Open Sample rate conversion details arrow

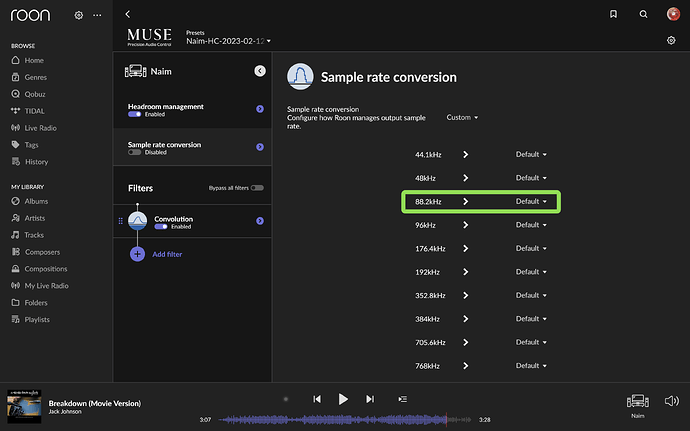[x=260, y=147]
